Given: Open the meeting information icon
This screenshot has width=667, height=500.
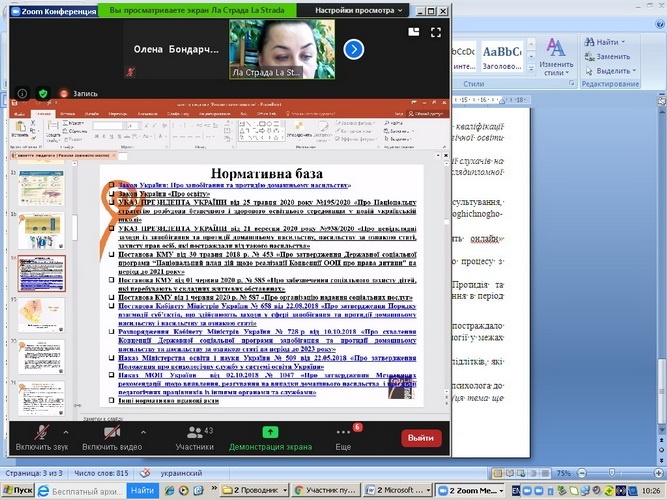Looking at the screenshot, I should click(22, 93).
